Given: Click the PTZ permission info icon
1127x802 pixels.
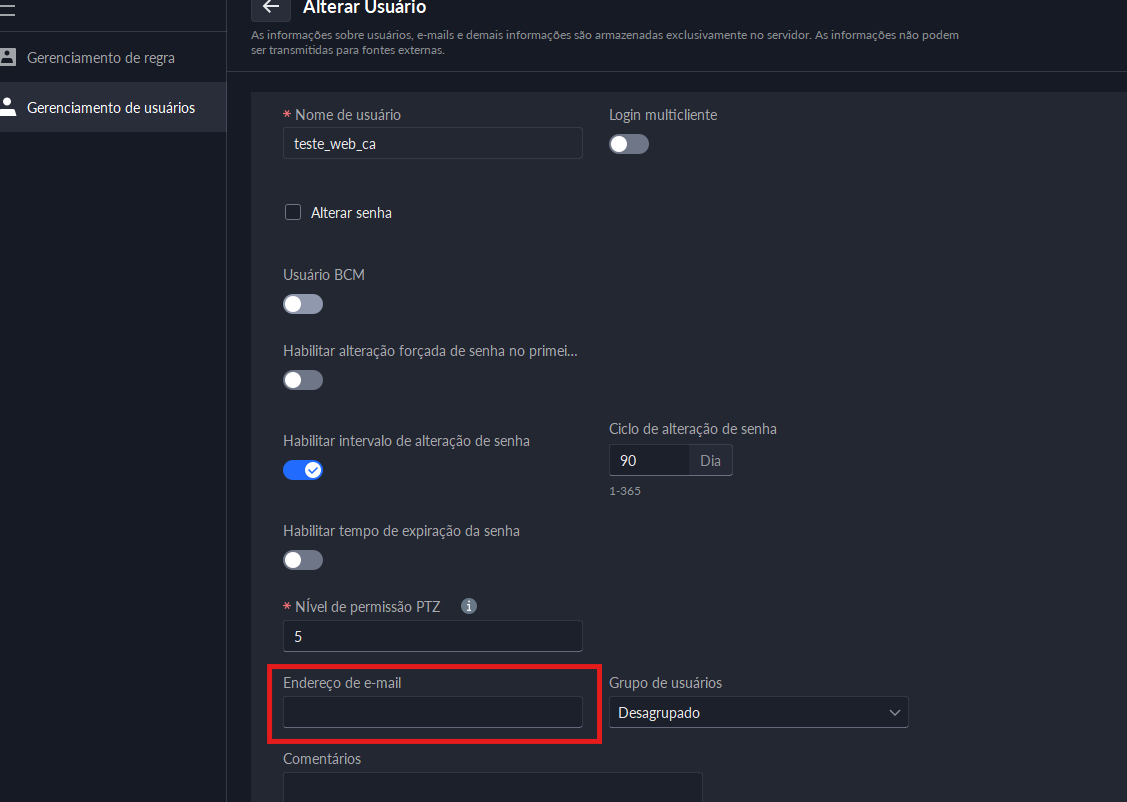Looking at the screenshot, I should (469, 606).
